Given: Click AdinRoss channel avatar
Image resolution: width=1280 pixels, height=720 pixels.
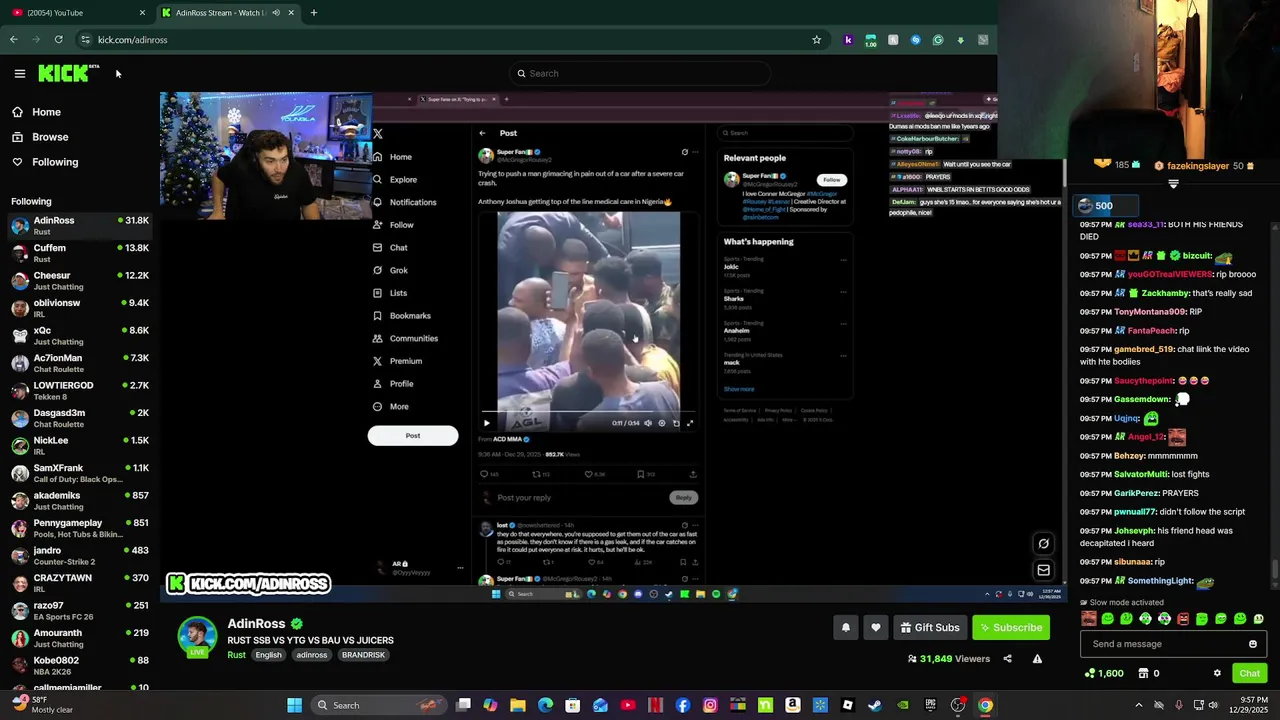Looking at the screenshot, I should click(x=197, y=637).
